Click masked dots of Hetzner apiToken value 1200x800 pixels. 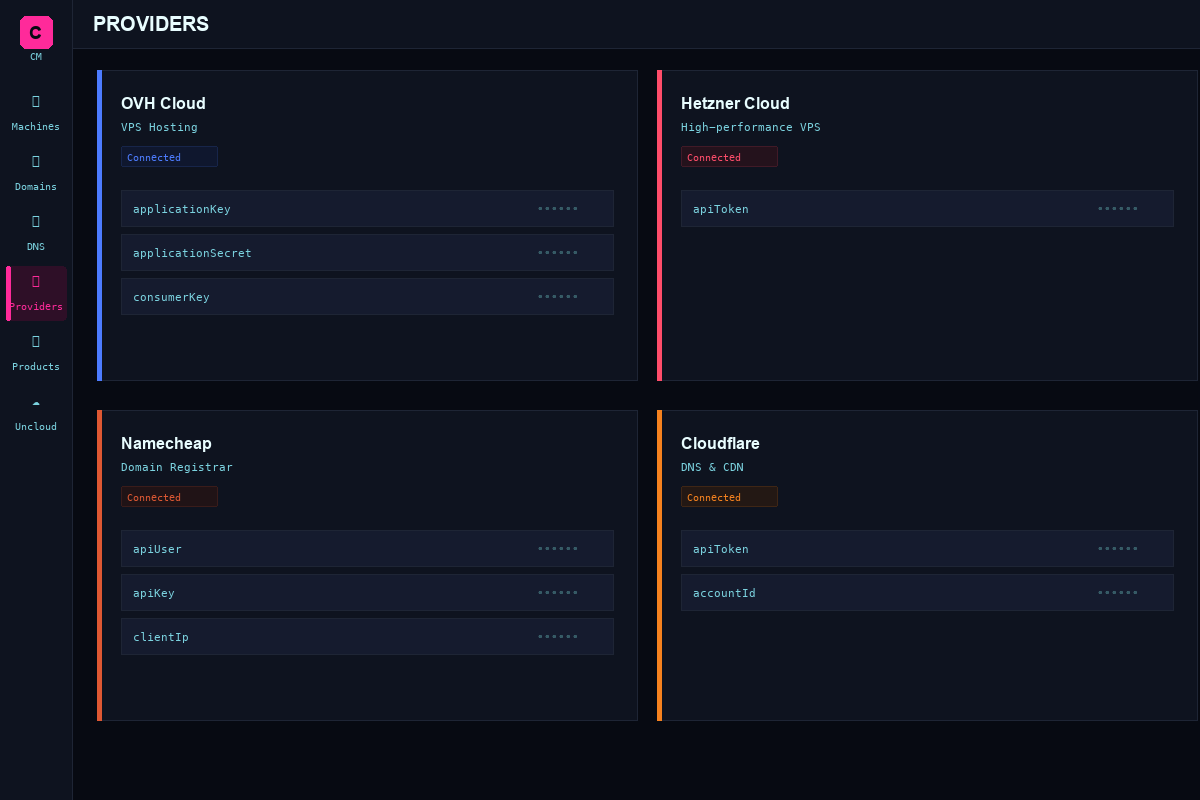pyautogui.click(x=1118, y=209)
